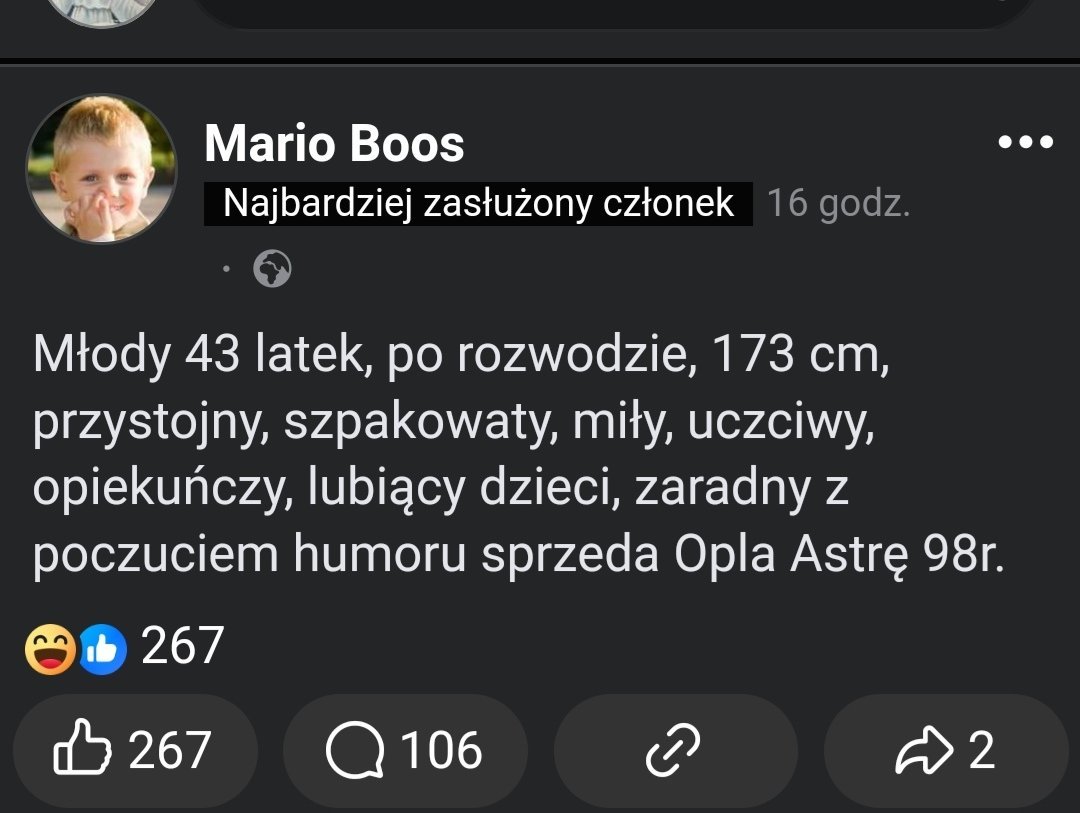This screenshot has width=1080, height=813.
Task: Copy post link with chain icon
Action: pyautogui.click(x=673, y=752)
